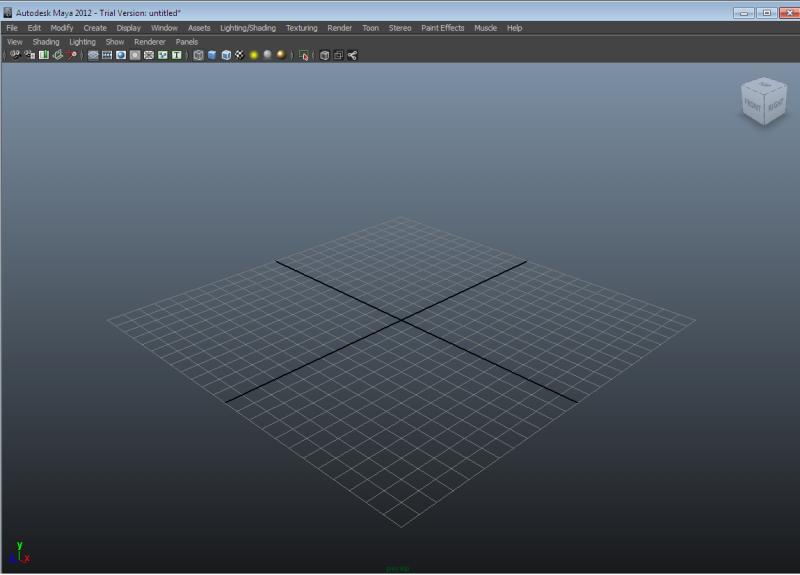Open camera attributes from panel toolbar
The height and width of the screenshot is (575, 800).
tap(29, 55)
